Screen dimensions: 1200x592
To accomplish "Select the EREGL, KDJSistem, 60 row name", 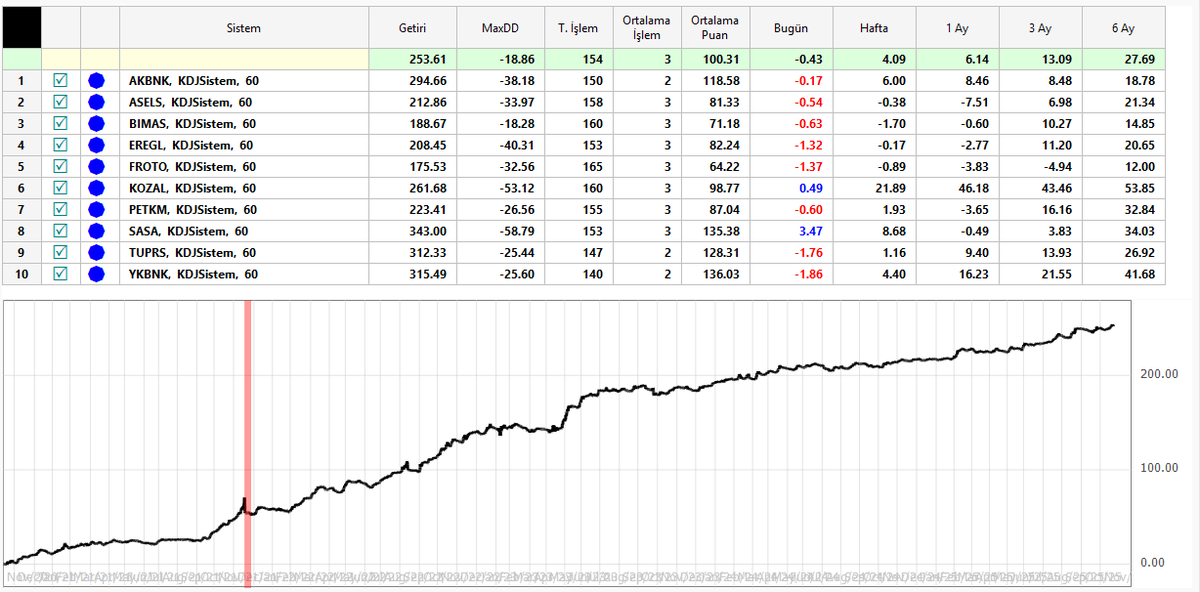I will click(x=192, y=145).
